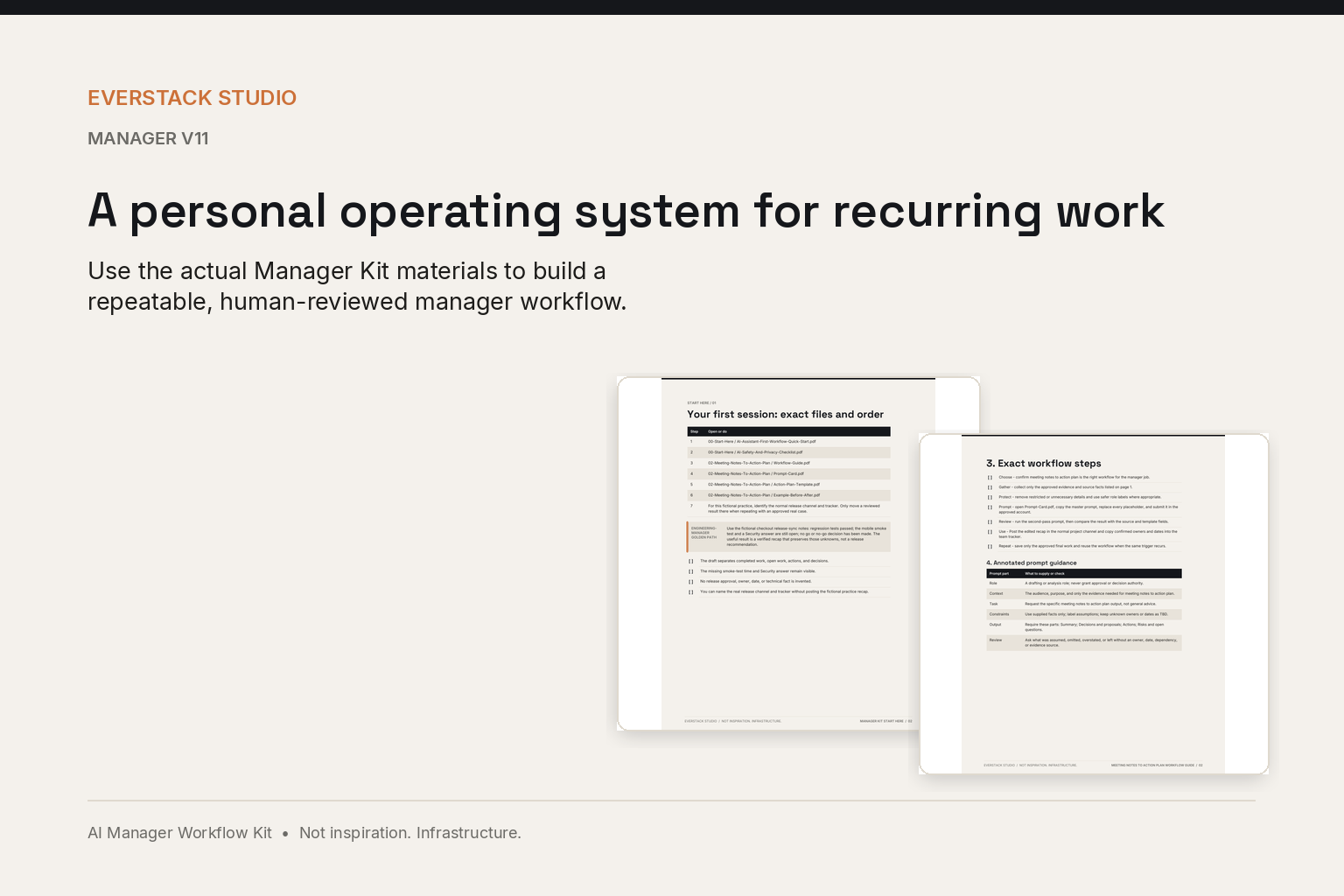Click row 'Prompt-Card.pdf' in the step table

(788, 473)
